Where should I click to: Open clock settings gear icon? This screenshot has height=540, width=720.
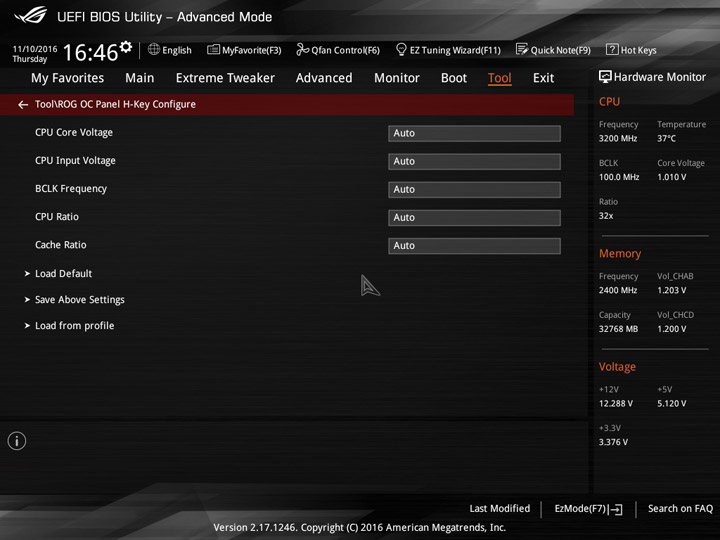(126, 47)
